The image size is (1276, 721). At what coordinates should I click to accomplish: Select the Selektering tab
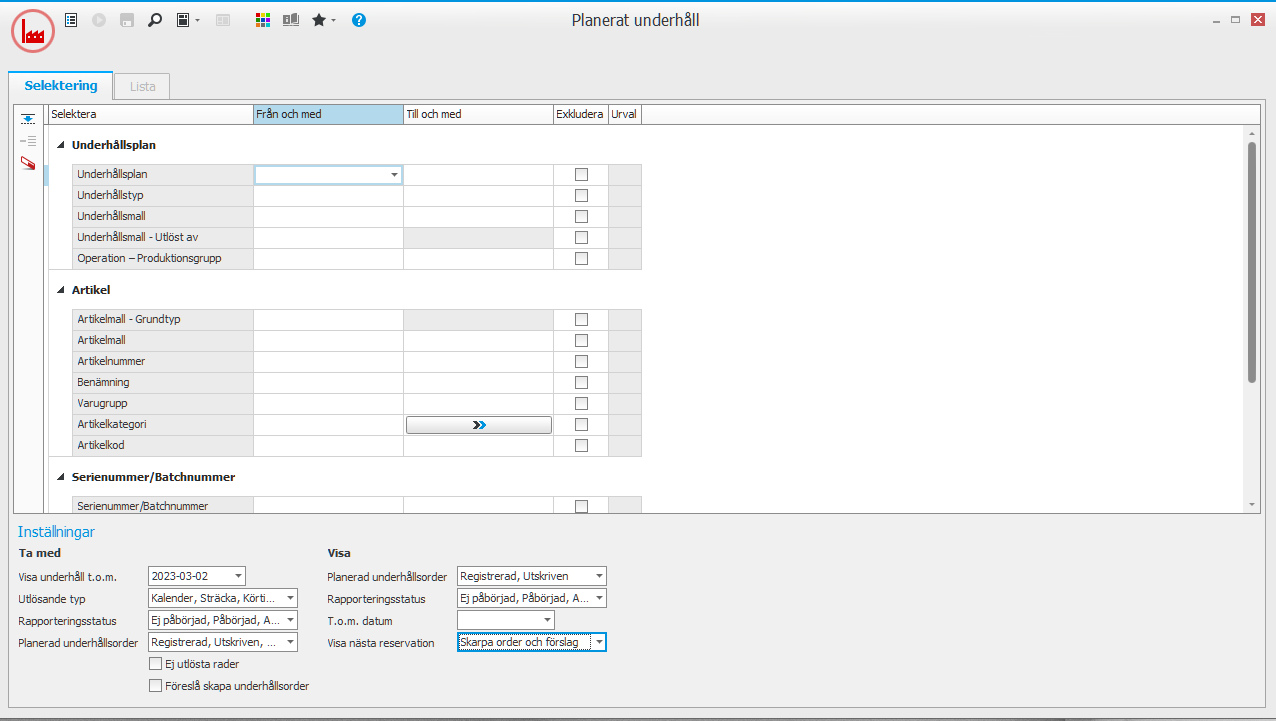[61, 86]
